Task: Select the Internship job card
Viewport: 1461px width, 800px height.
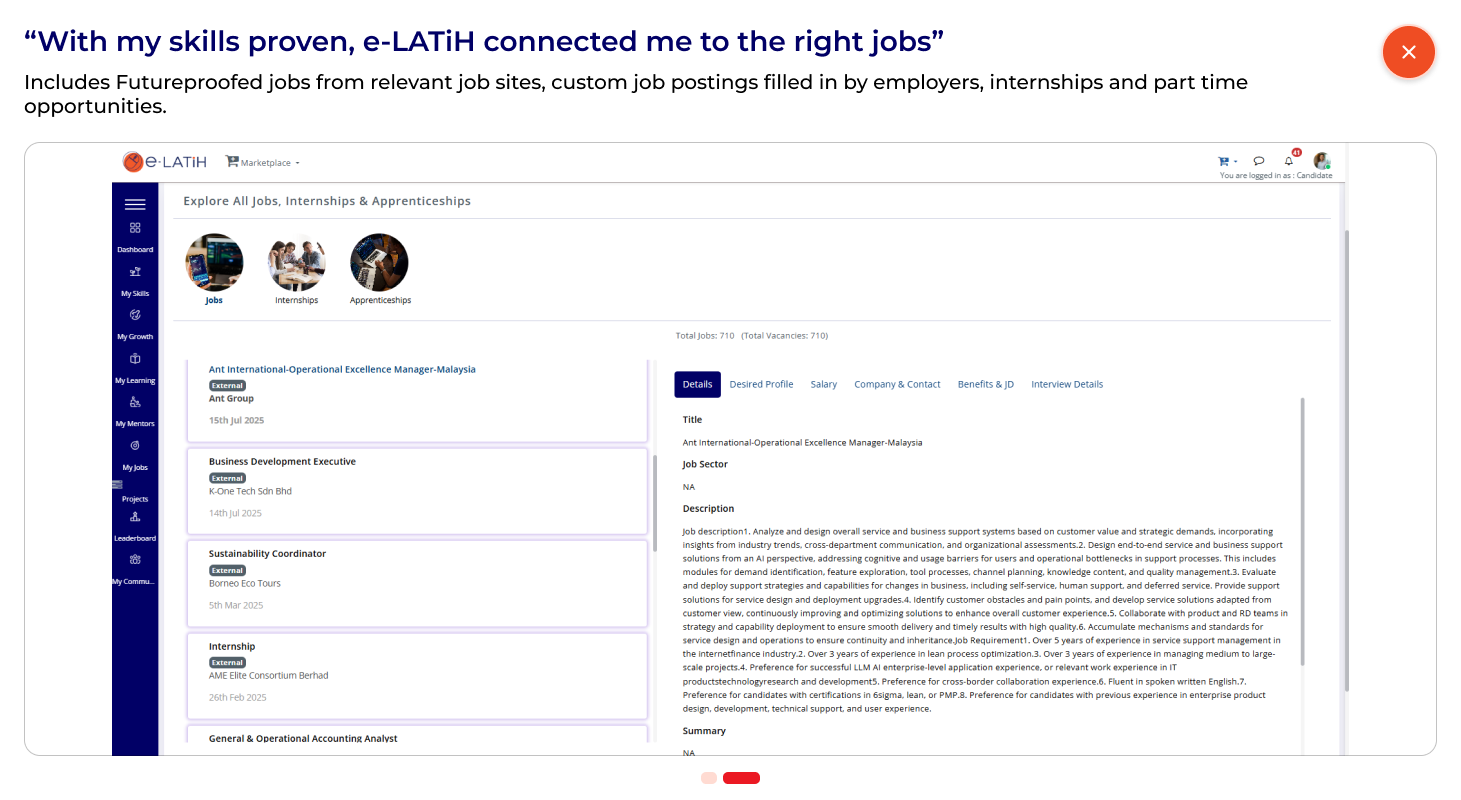Action: tap(418, 676)
